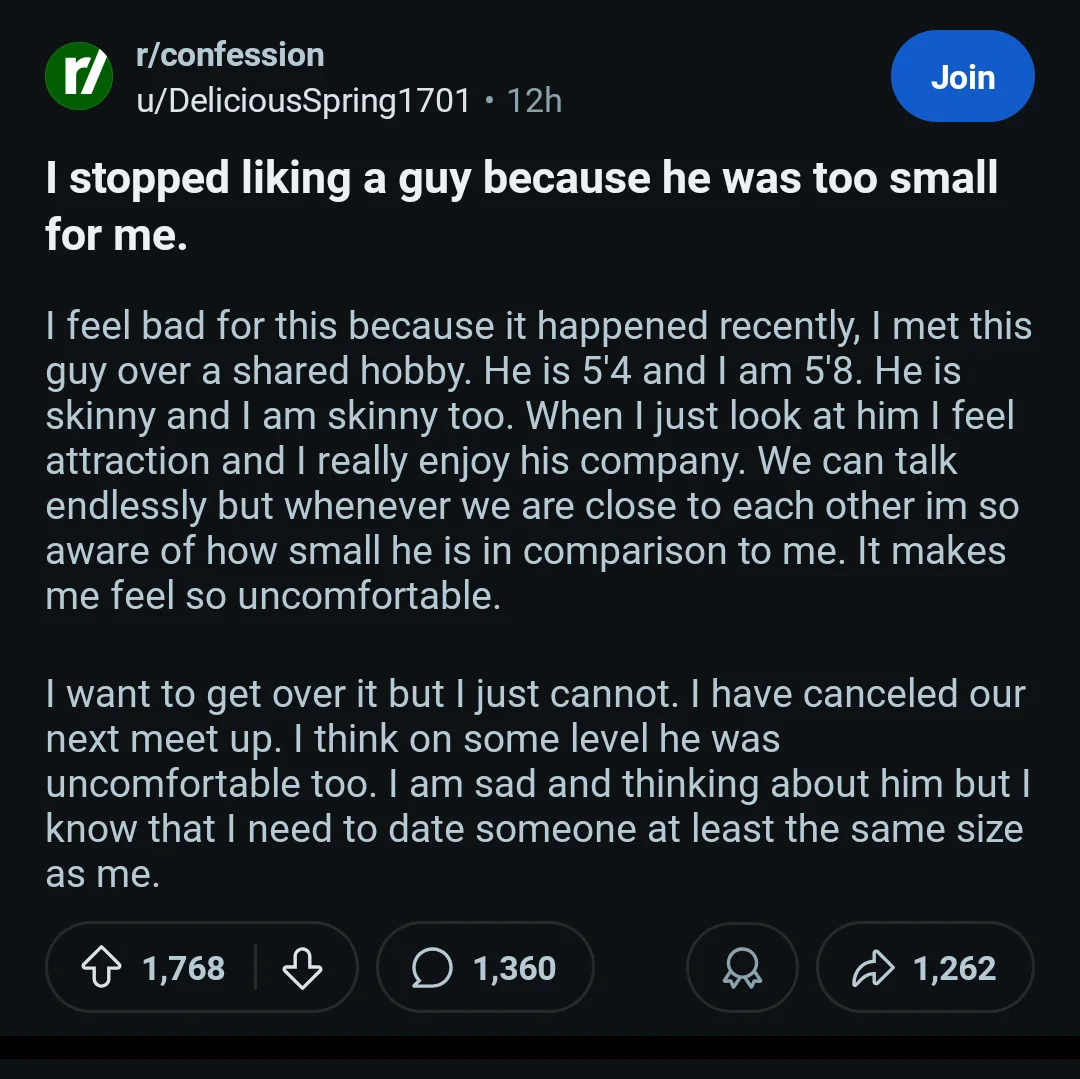Upvote the confession post
Viewport: 1080px width, 1079px height.
(x=100, y=968)
